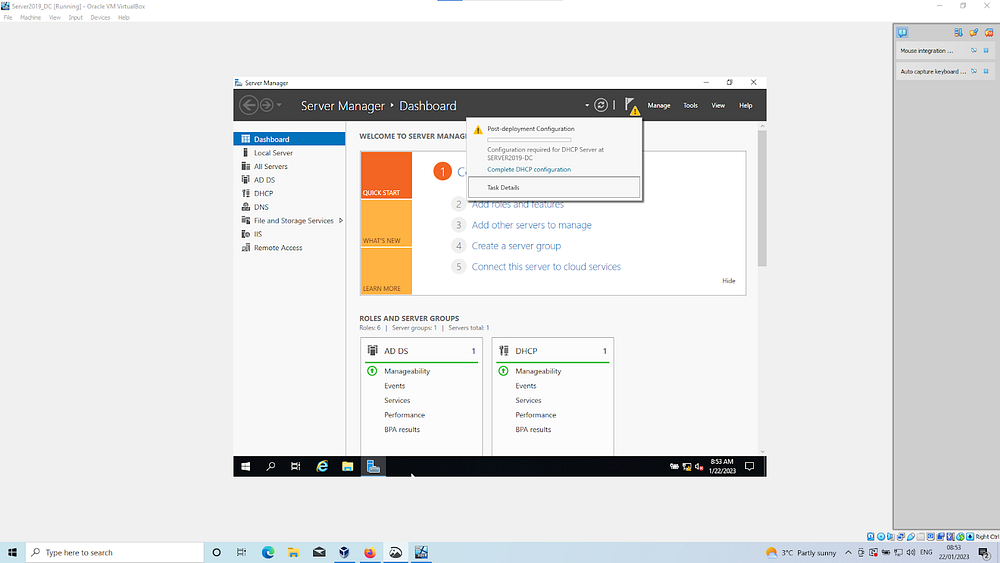This screenshot has height=563, width=1000.
Task: Open the Manage menu
Action: 659,105
